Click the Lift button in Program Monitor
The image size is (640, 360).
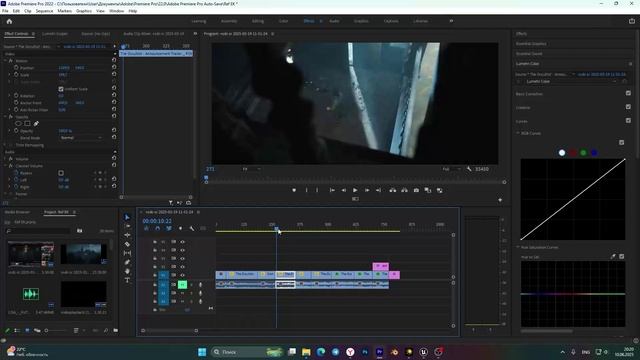[x=392, y=190]
